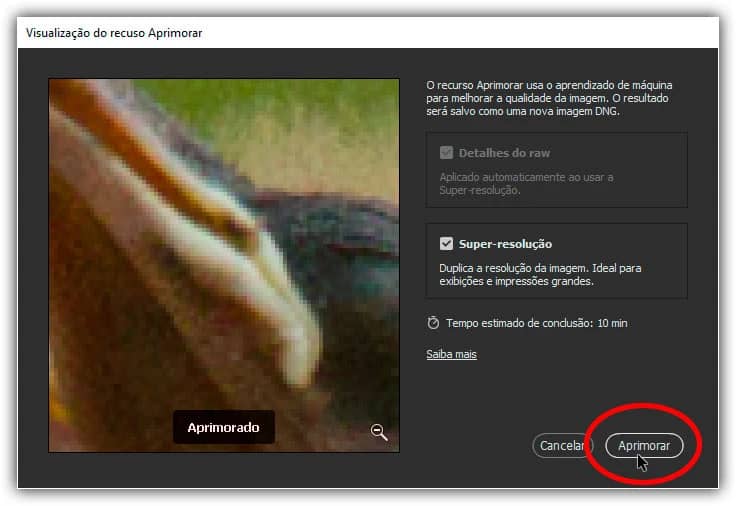Screen dimensions: 736x506
Task: Click the 'Aplicado automaticamente ao usar a Super-resolução' text
Action: [526, 184]
